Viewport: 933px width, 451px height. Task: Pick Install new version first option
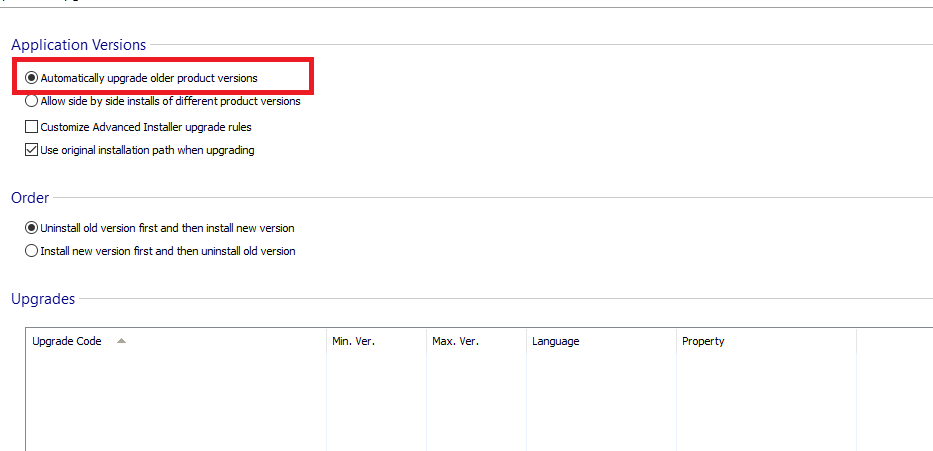coord(32,251)
